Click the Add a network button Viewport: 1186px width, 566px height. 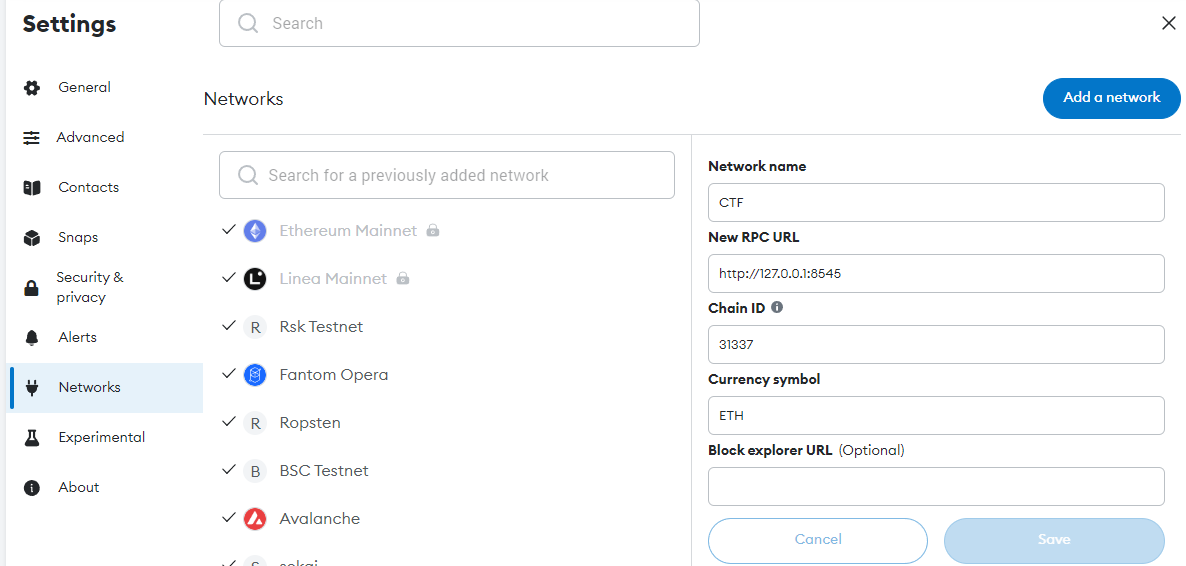1111,98
